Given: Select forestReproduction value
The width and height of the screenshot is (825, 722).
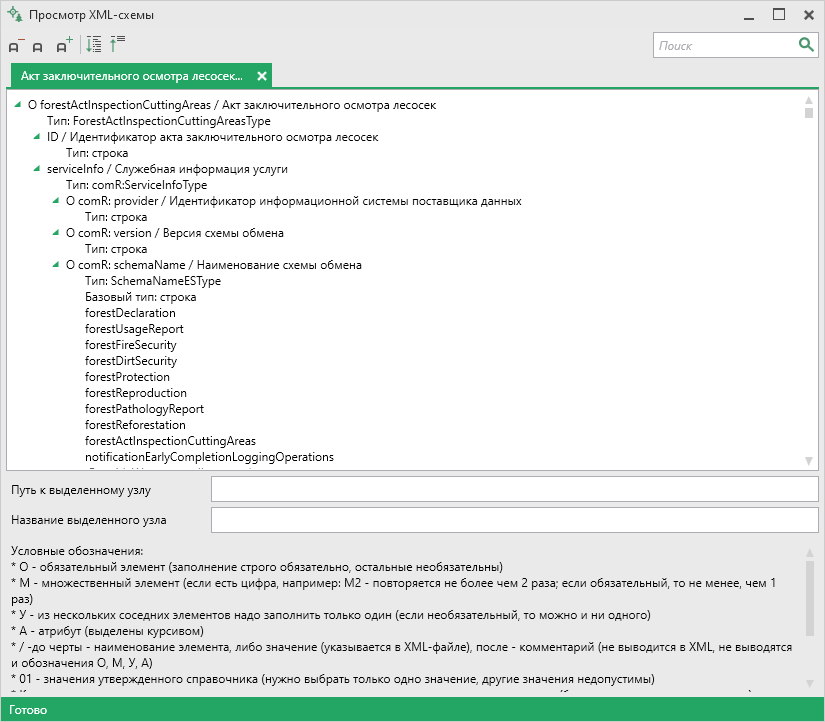Looking at the screenshot, I should 136,393.
